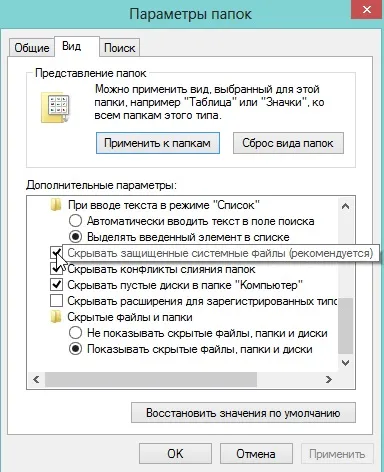The height and width of the screenshot is (472, 384).
Task: Click the Представление папок group label
Action: pyautogui.click(x=91, y=73)
